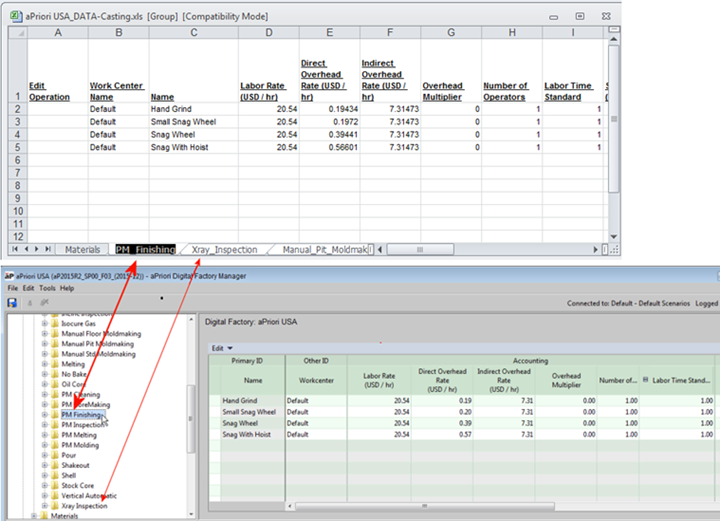Select the Manual Std Moldmaking tree item
Image resolution: width=720 pixels, height=521 pixels.
(x=98, y=354)
